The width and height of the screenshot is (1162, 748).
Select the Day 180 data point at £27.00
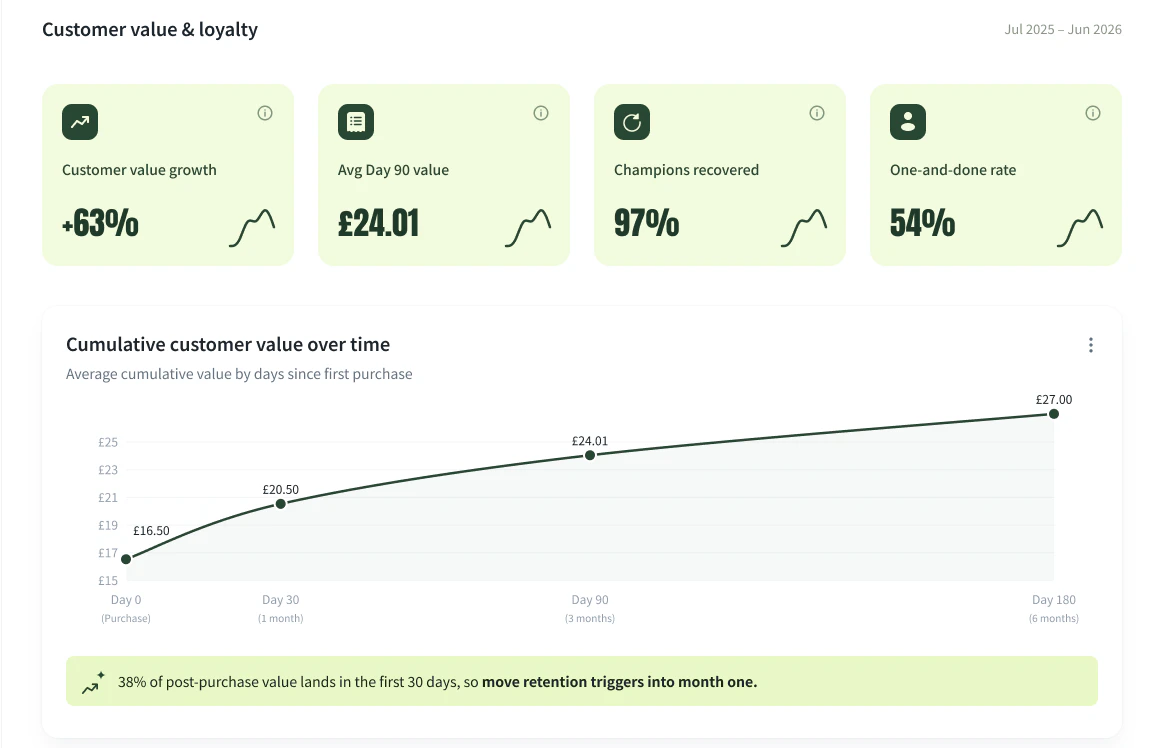pyautogui.click(x=1054, y=414)
